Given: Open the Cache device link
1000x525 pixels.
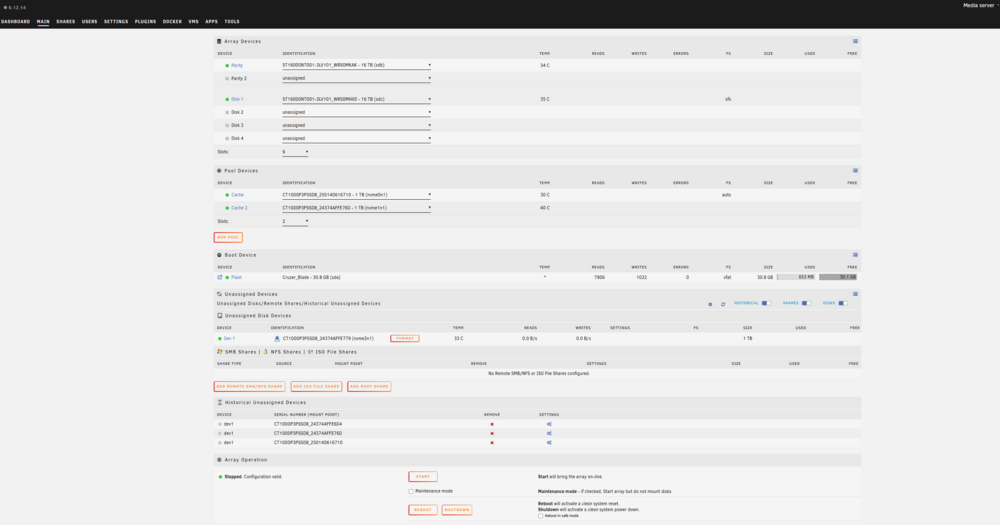Looking at the screenshot, I should pos(237,195).
